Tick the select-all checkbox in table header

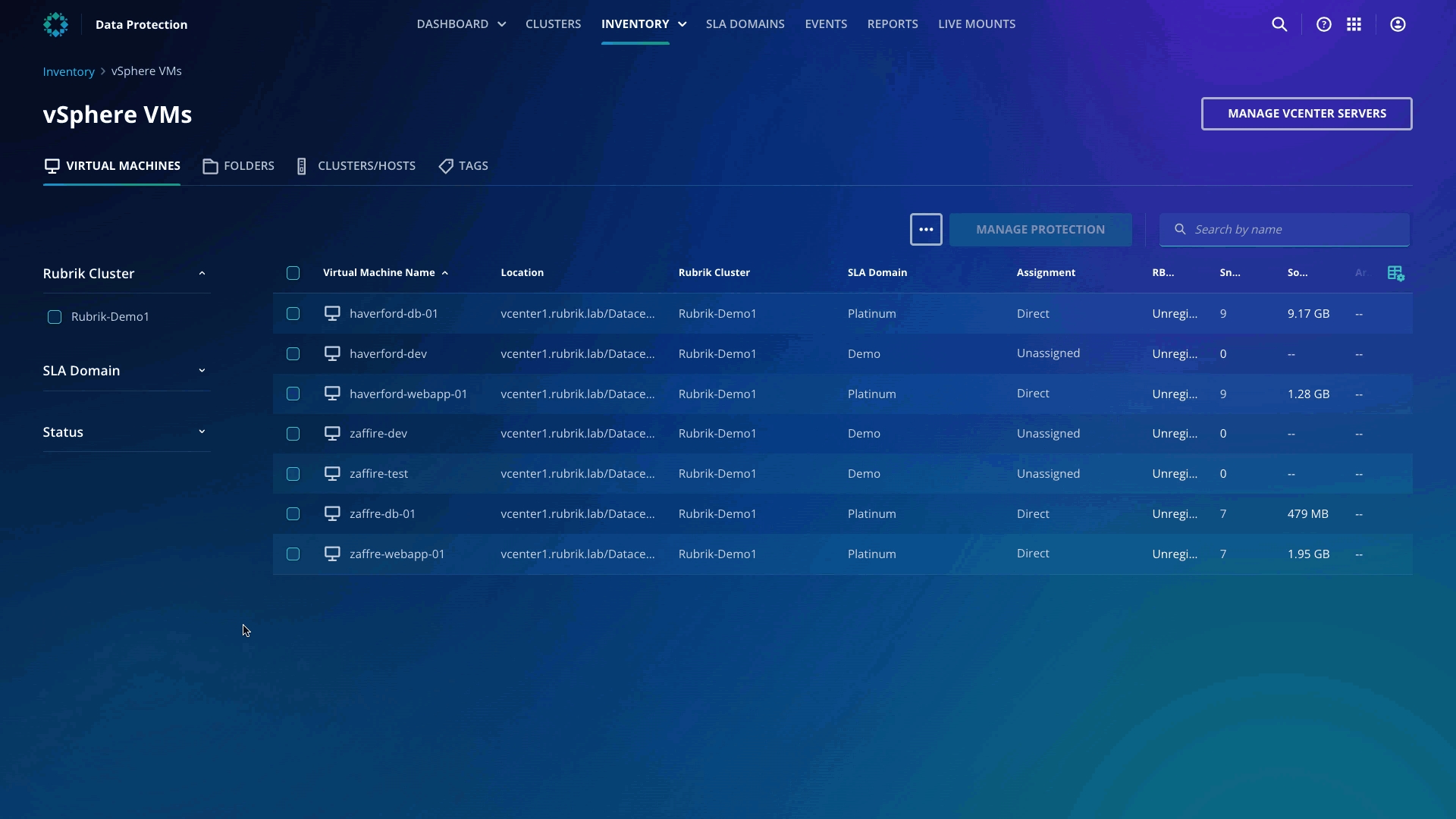coord(293,273)
